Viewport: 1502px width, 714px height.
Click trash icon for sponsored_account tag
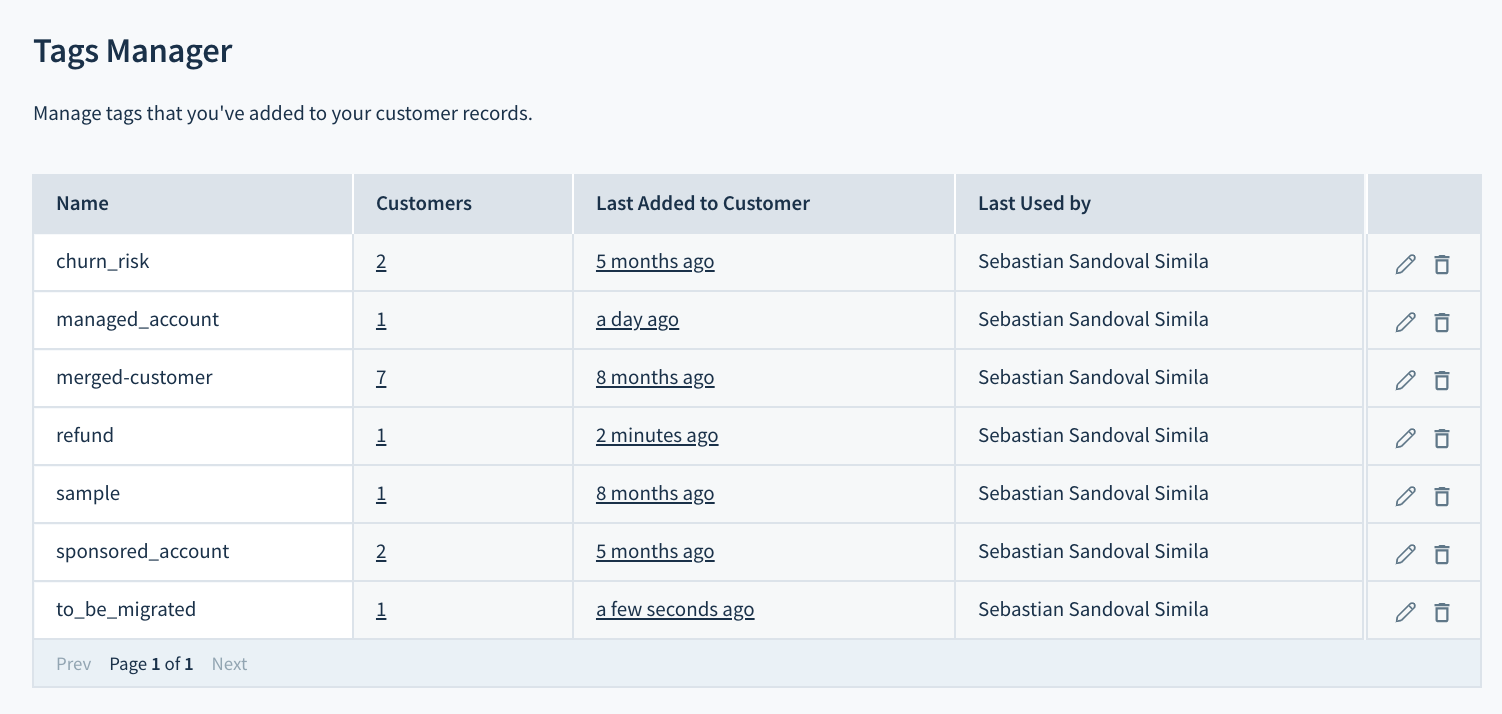[x=1441, y=554]
